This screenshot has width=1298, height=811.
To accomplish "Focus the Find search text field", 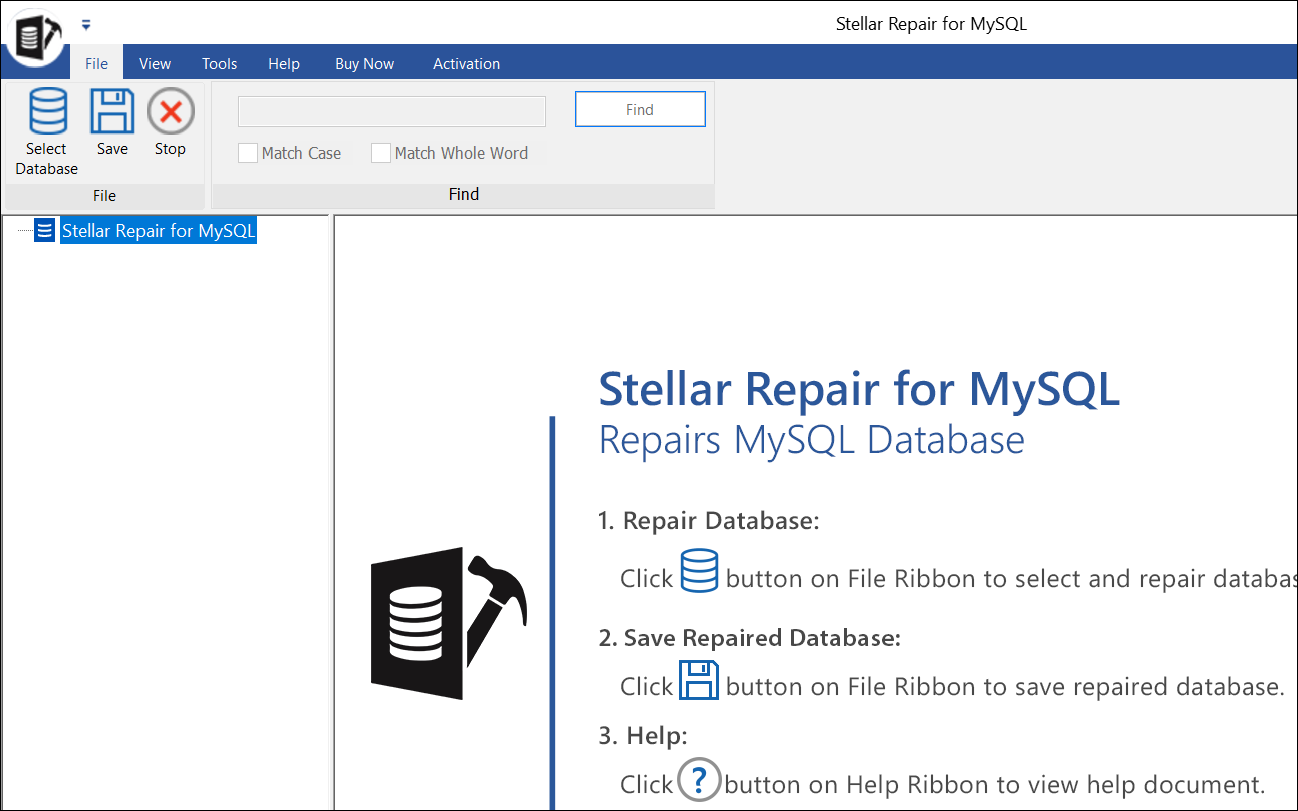I will click(x=391, y=111).
